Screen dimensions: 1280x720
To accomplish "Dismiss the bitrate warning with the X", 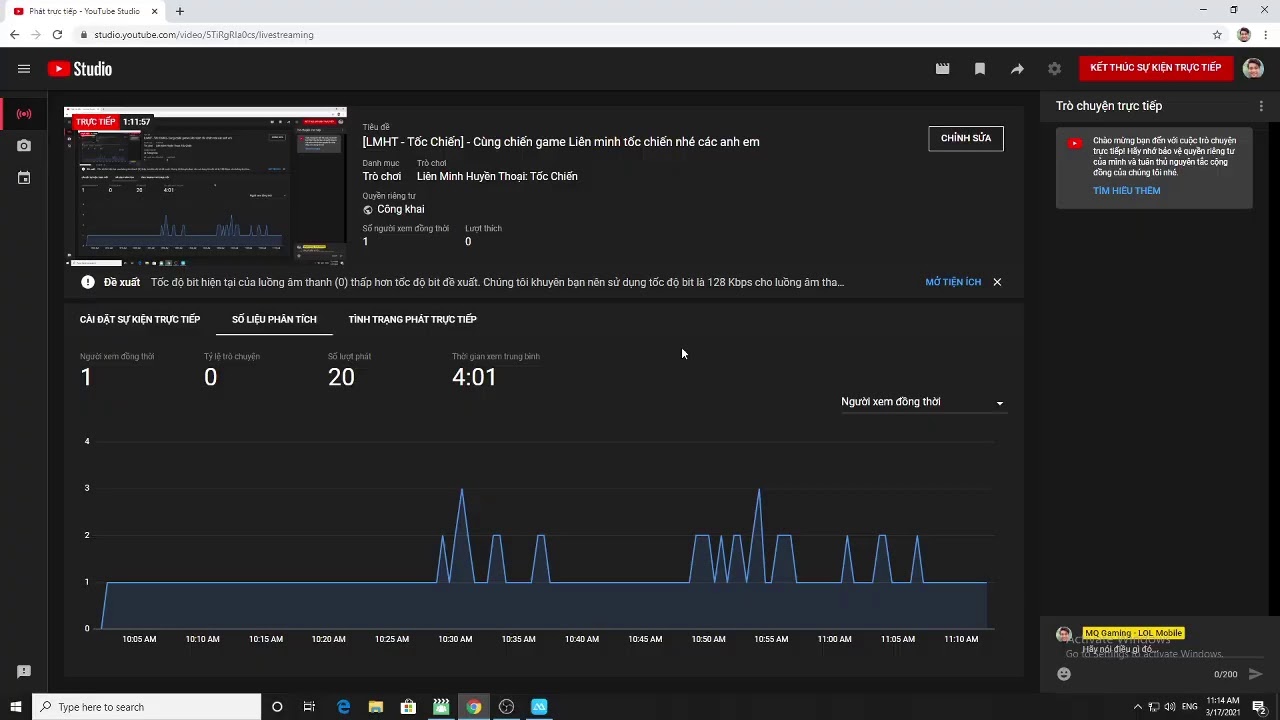I will [x=997, y=282].
